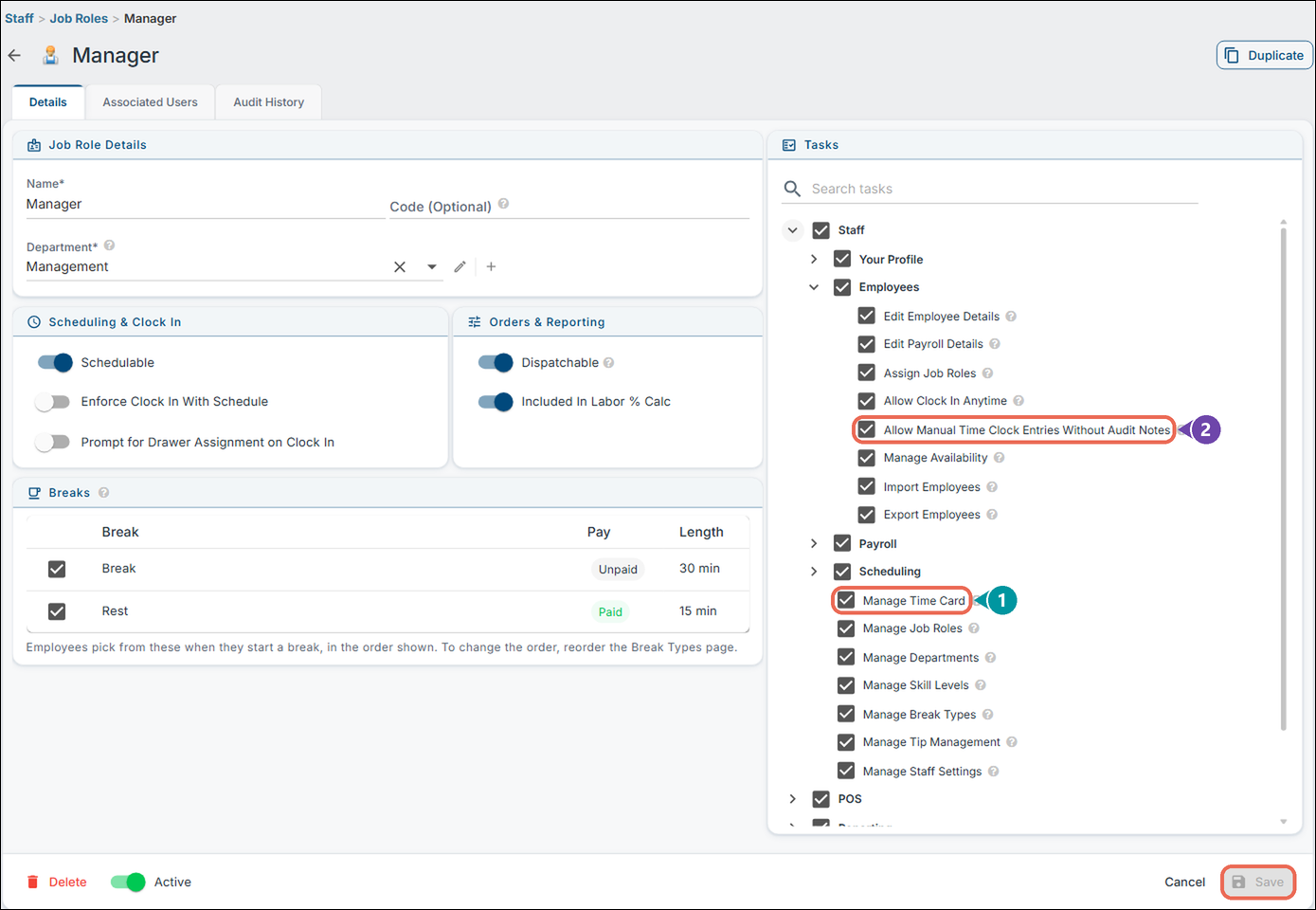Click help icon for Assign Job Roles
This screenshot has width=1316, height=910.
[987, 373]
